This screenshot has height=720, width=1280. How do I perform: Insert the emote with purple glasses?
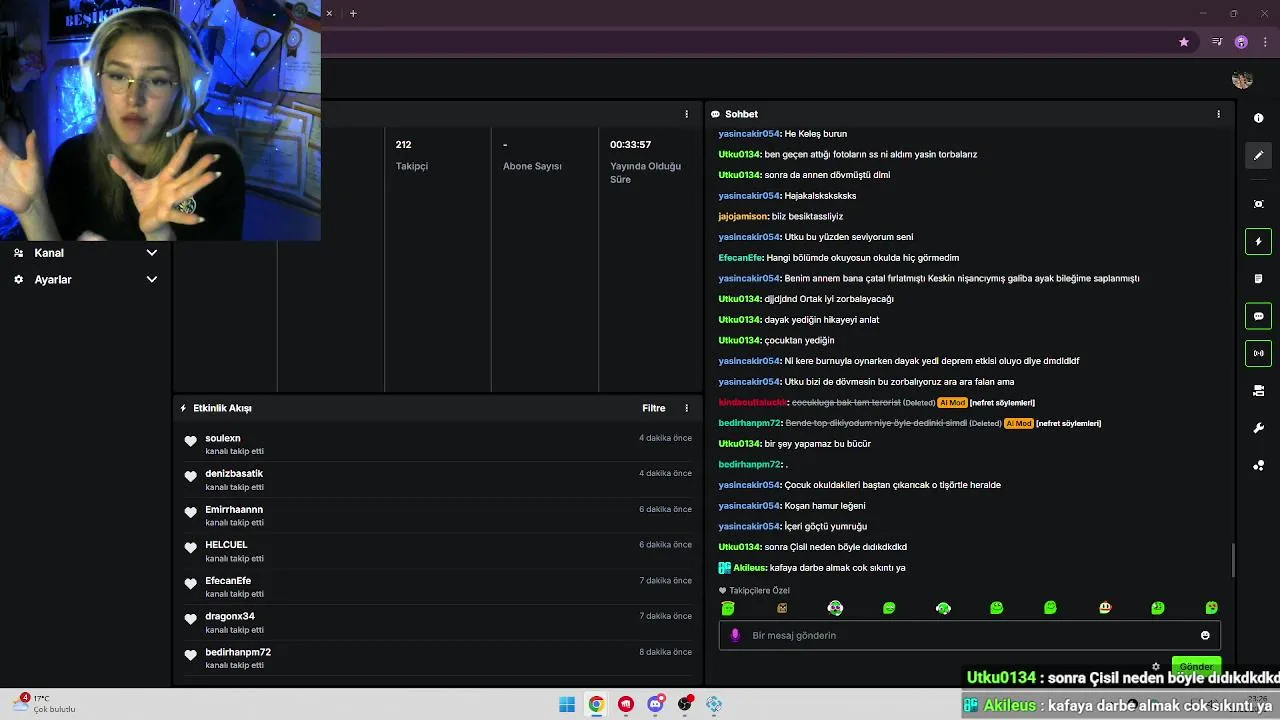[835, 608]
